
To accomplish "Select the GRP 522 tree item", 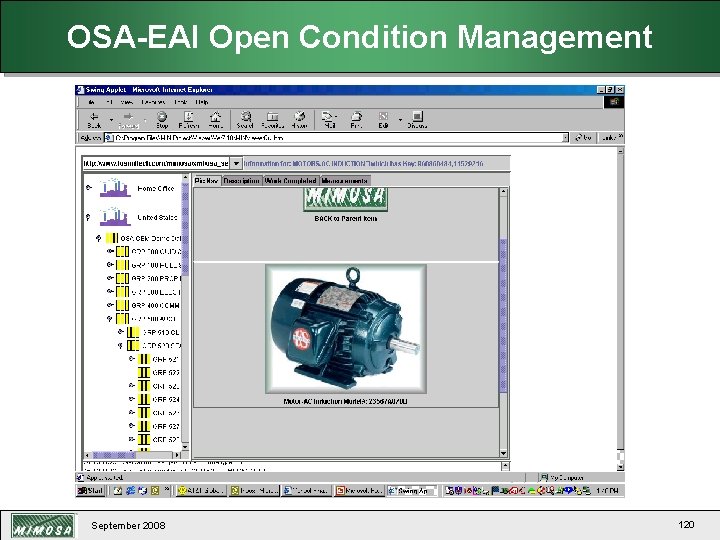I will pos(159,373).
